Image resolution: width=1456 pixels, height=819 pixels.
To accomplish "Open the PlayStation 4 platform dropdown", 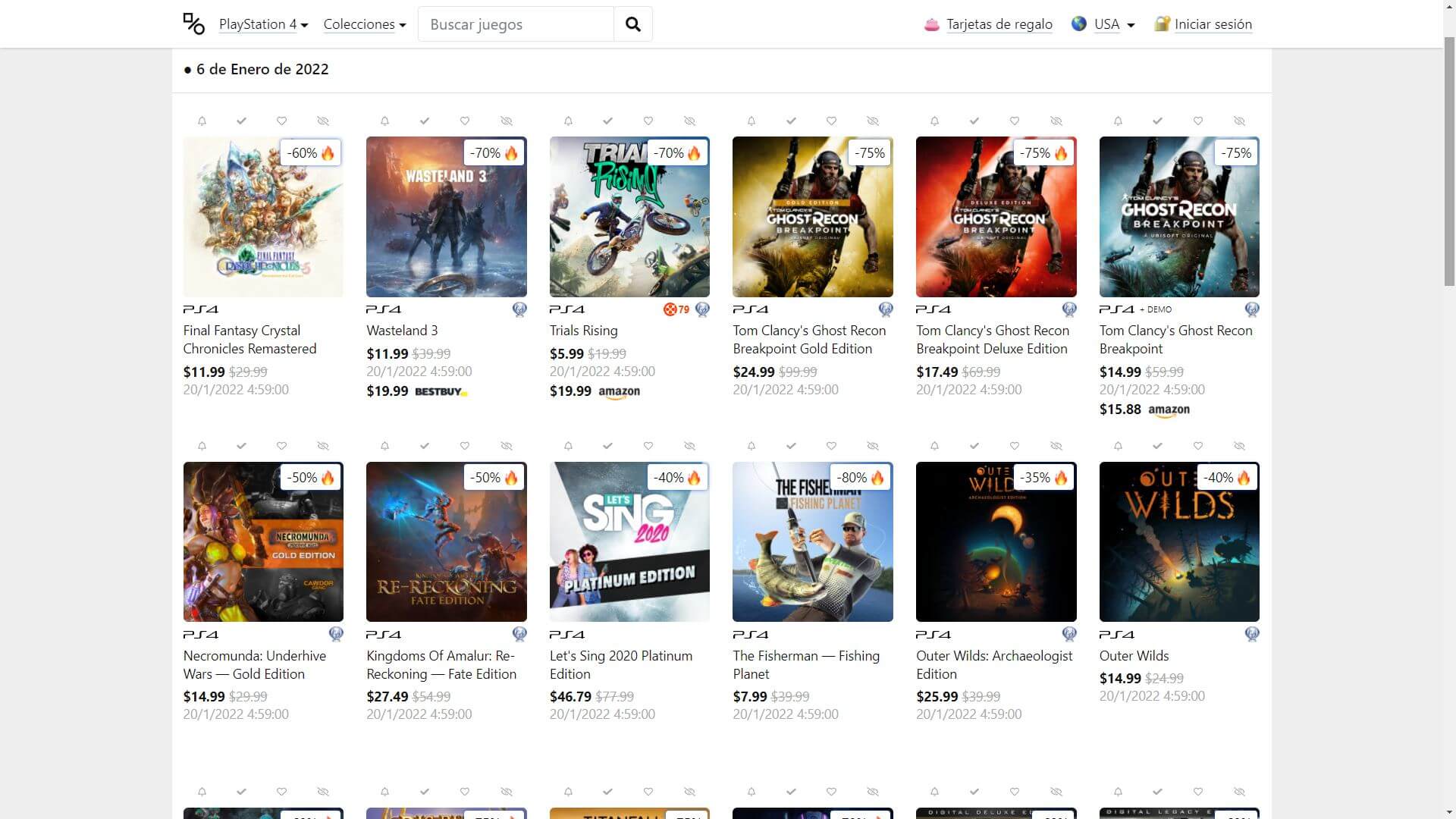I will click(263, 24).
